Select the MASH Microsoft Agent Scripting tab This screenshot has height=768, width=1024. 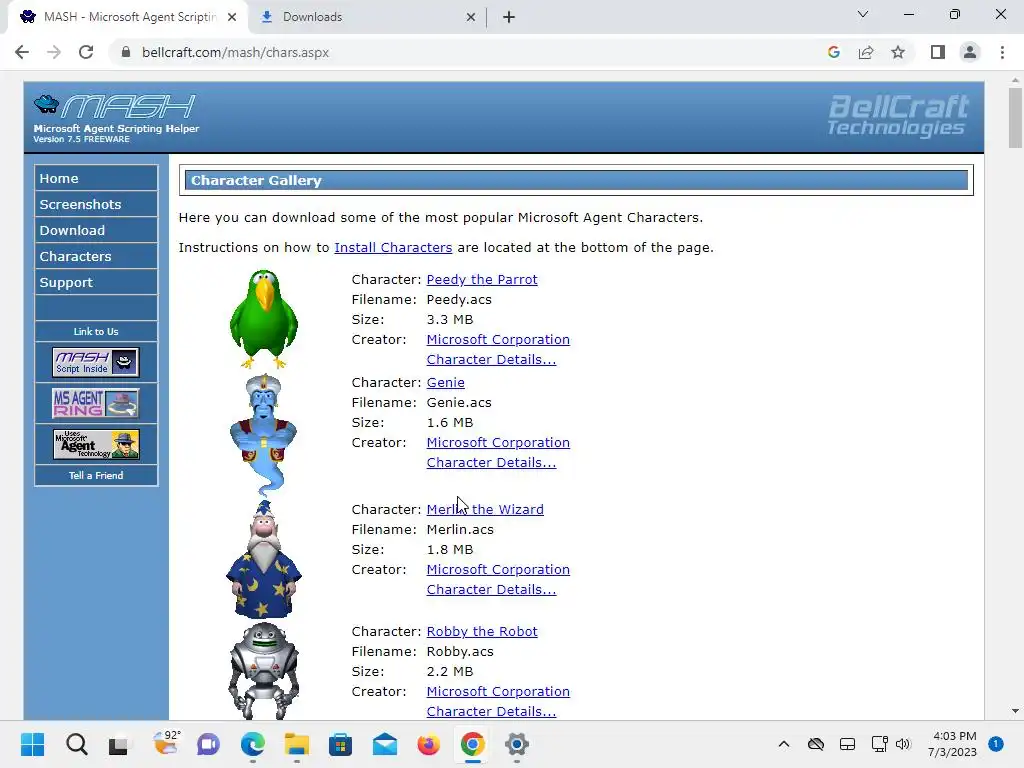point(128,17)
